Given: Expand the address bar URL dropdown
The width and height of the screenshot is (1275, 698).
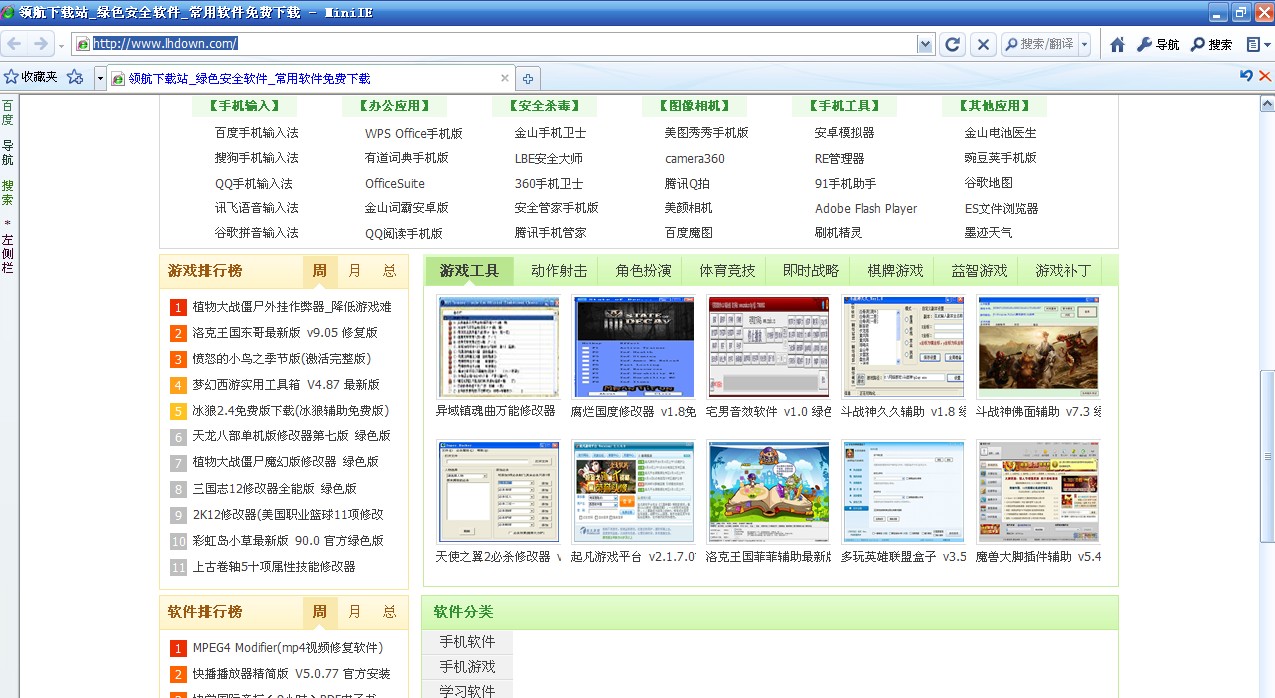Looking at the screenshot, I should pyautogui.click(x=925, y=44).
